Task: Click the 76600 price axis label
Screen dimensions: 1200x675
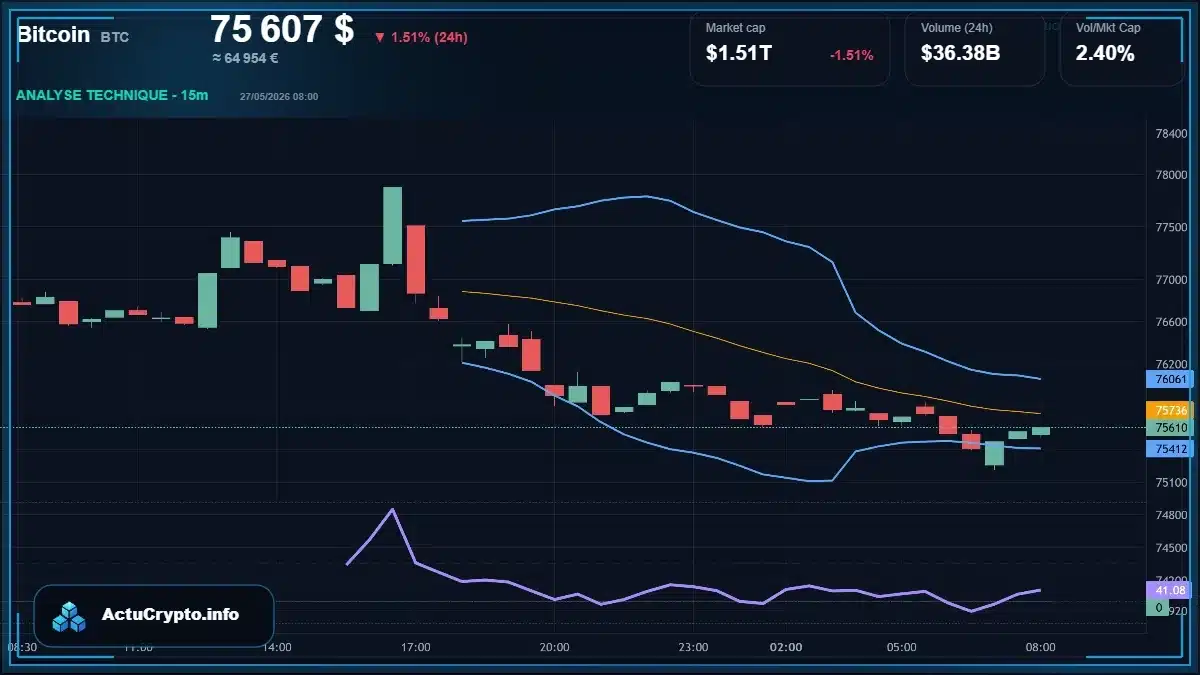Action: point(1171,322)
